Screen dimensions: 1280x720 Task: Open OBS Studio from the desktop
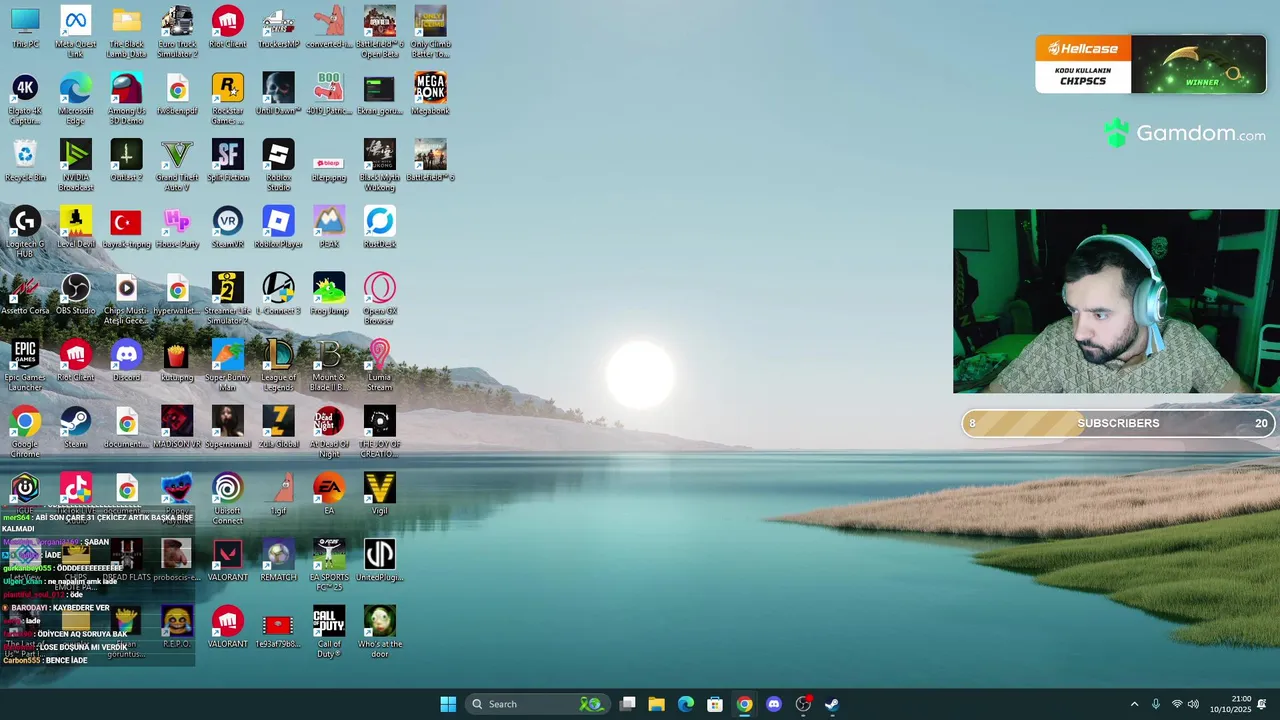click(76, 293)
